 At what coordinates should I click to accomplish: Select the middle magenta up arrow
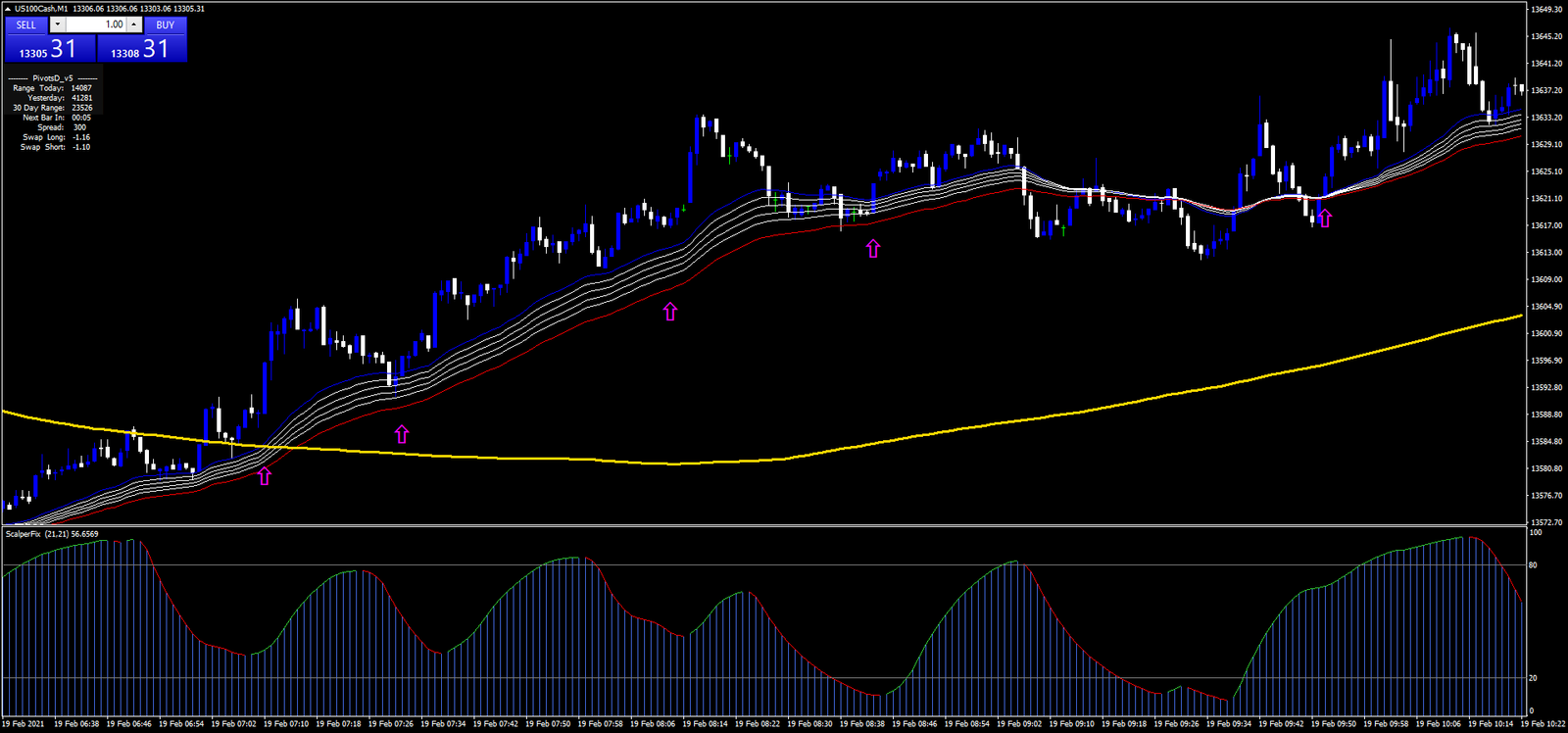point(670,312)
